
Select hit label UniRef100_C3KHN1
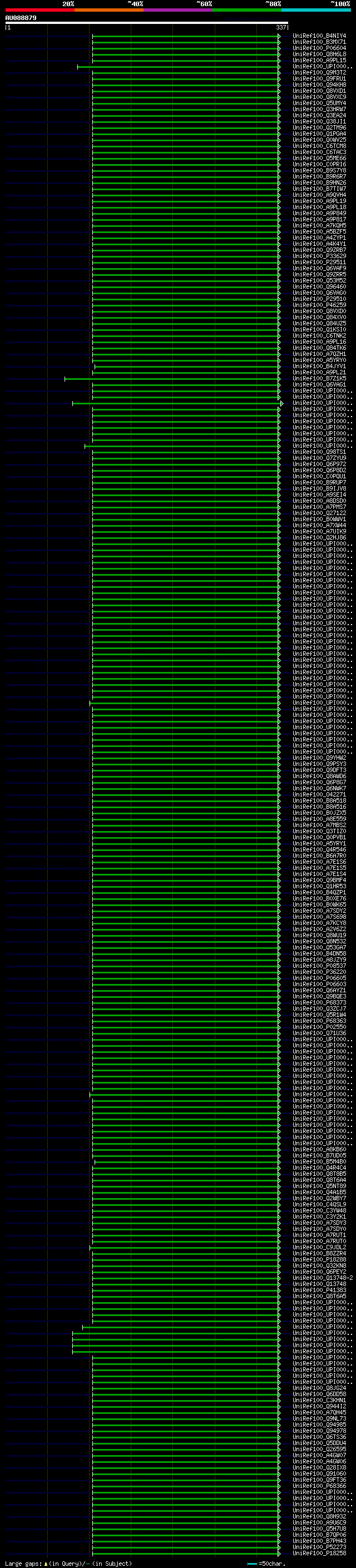click(319, 1401)
